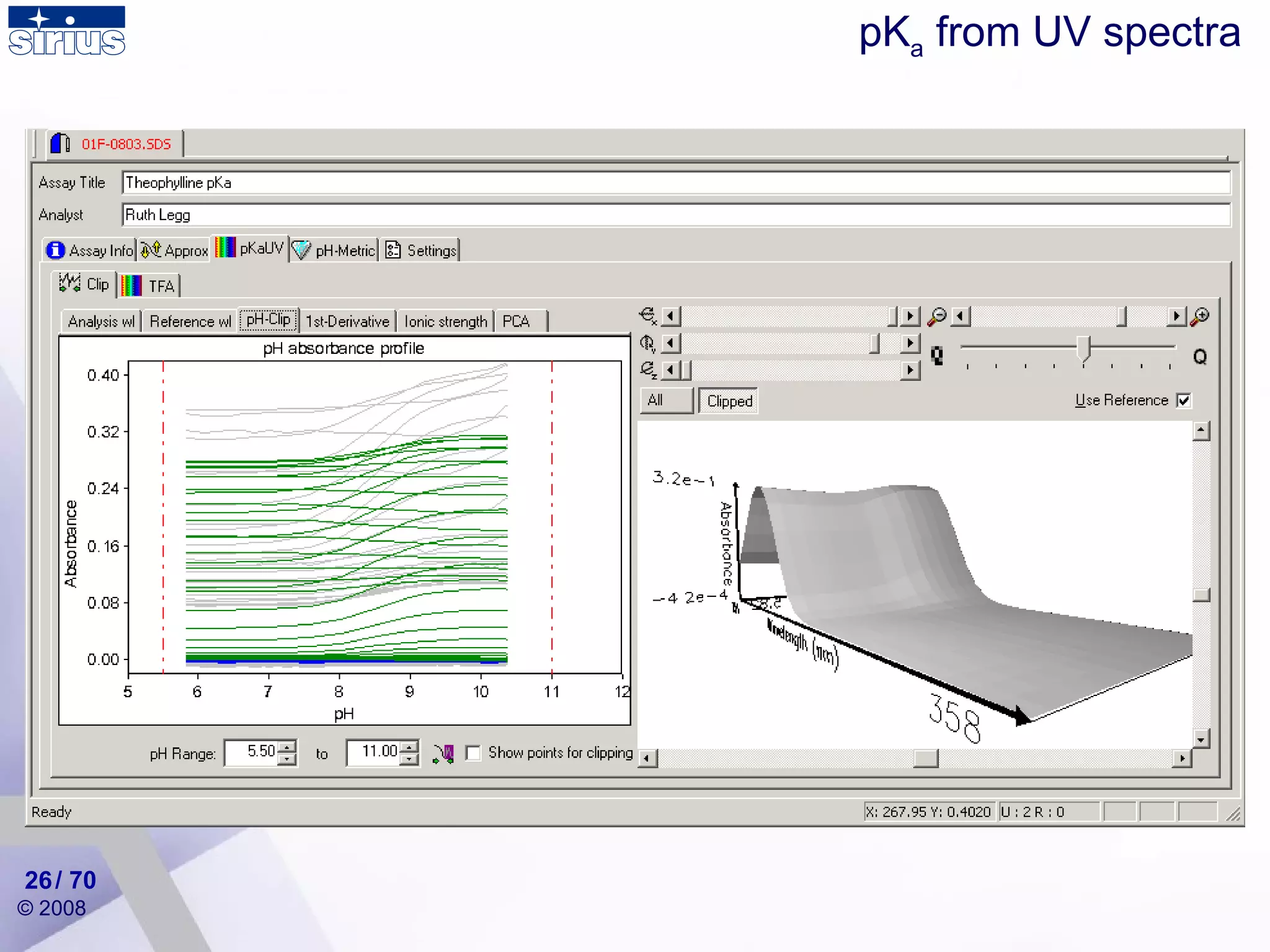Click the rotate about X axis icon
The image size is (1270, 952).
[x=648, y=316]
